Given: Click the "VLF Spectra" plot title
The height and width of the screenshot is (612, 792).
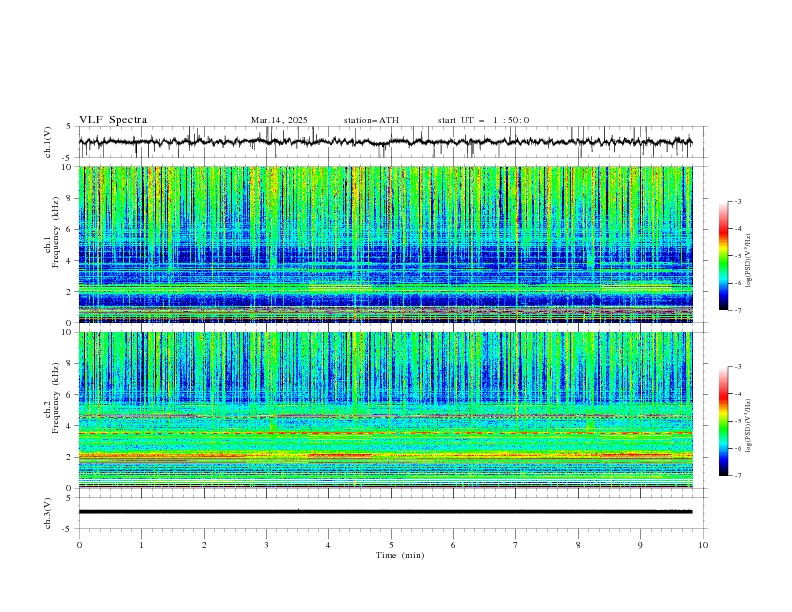Looking at the screenshot, I should [113, 120].
